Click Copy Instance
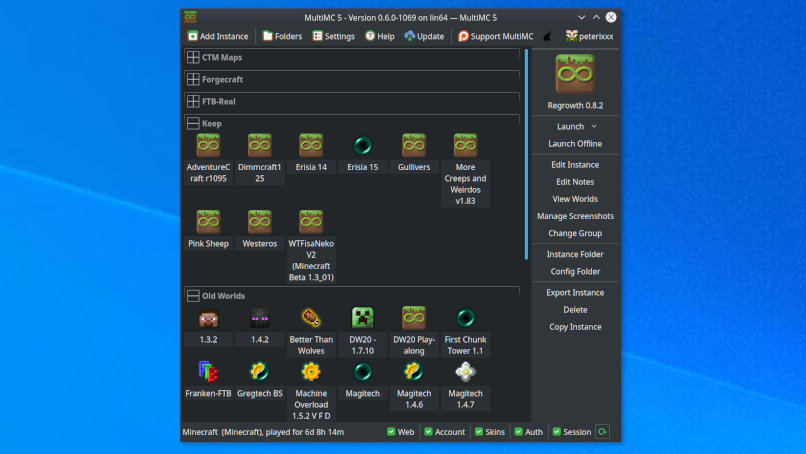Screen dimensions: 806x454 [575, 326]
